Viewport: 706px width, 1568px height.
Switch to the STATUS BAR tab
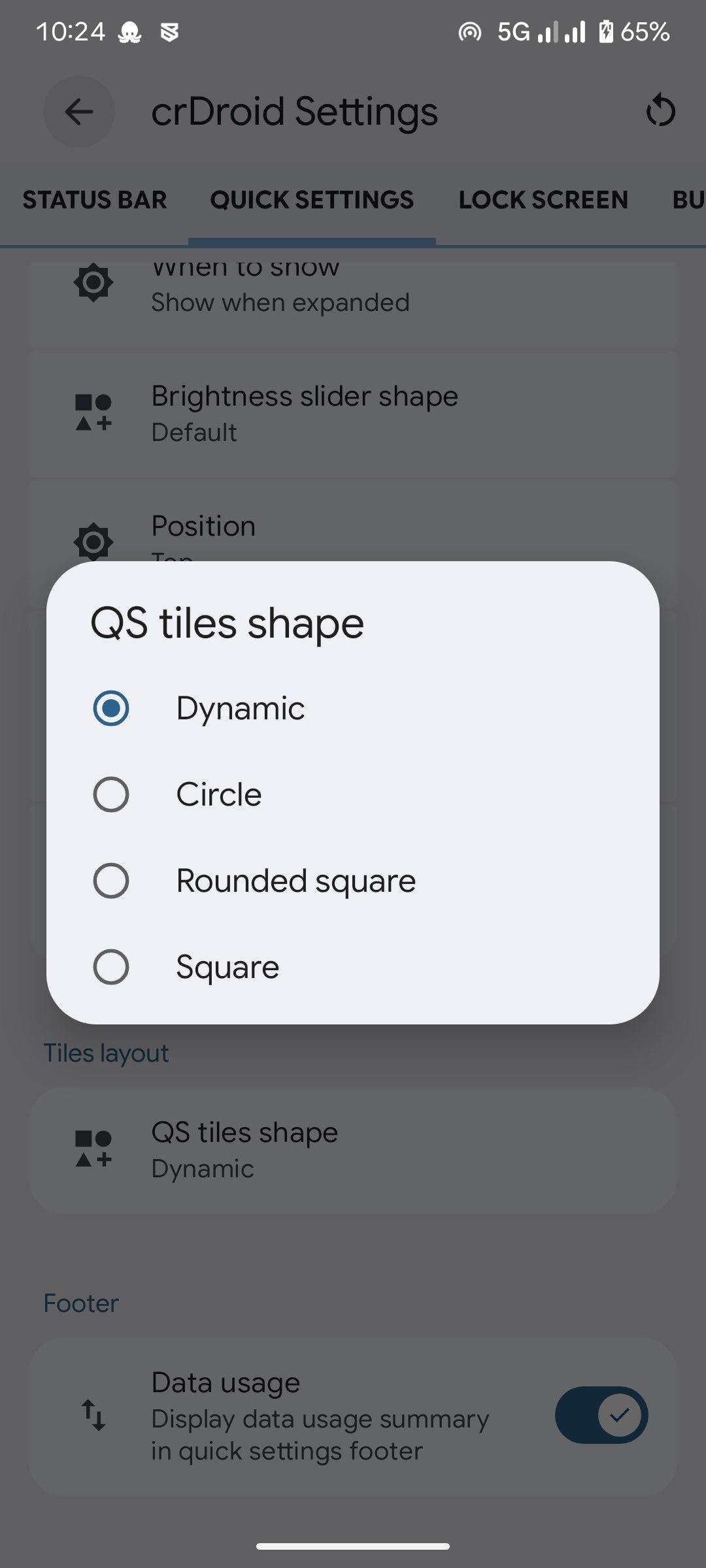95,200
